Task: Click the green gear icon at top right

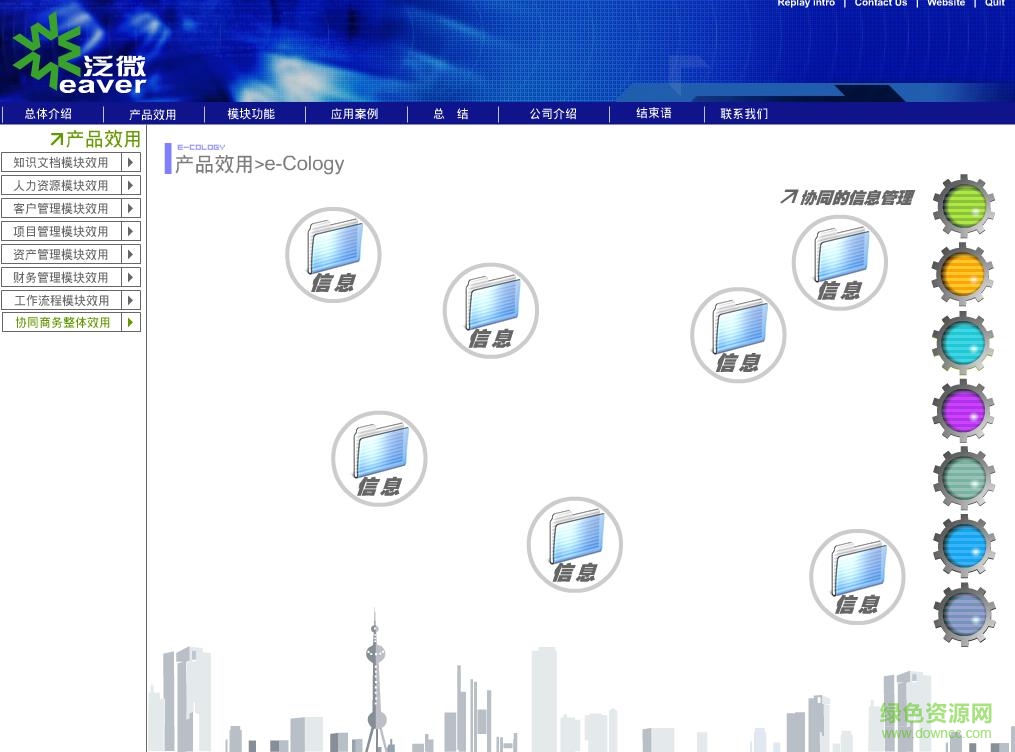Action: point(962,207)
